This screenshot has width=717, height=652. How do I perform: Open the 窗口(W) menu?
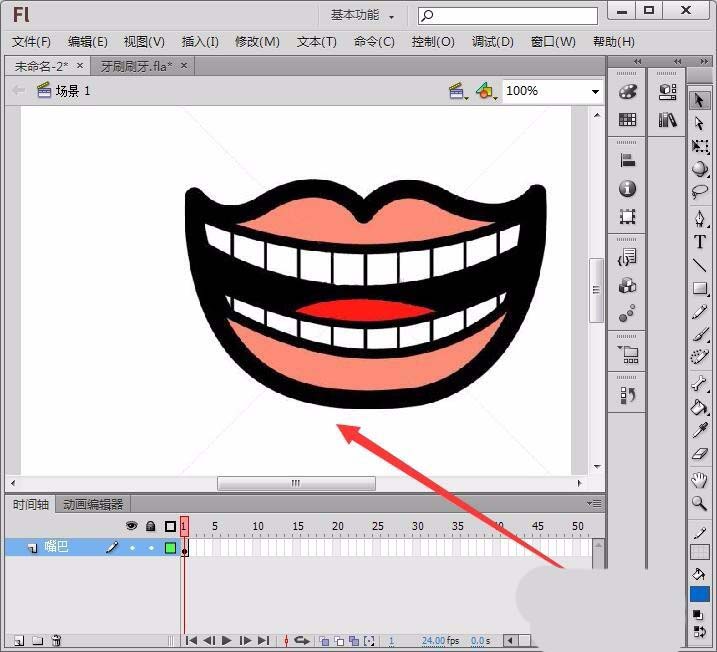point(553,42)
